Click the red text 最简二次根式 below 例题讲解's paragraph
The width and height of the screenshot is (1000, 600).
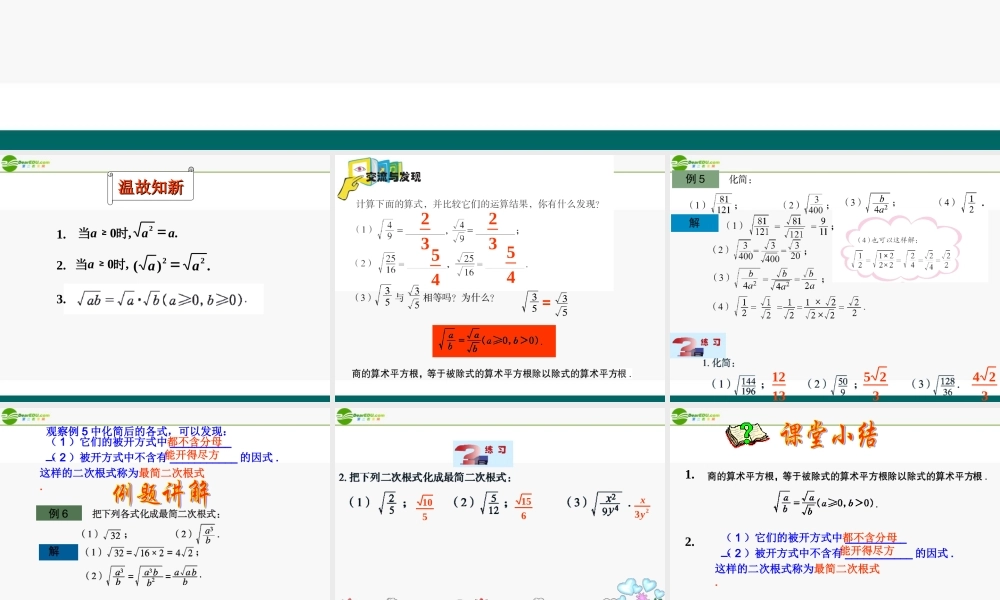172,473
